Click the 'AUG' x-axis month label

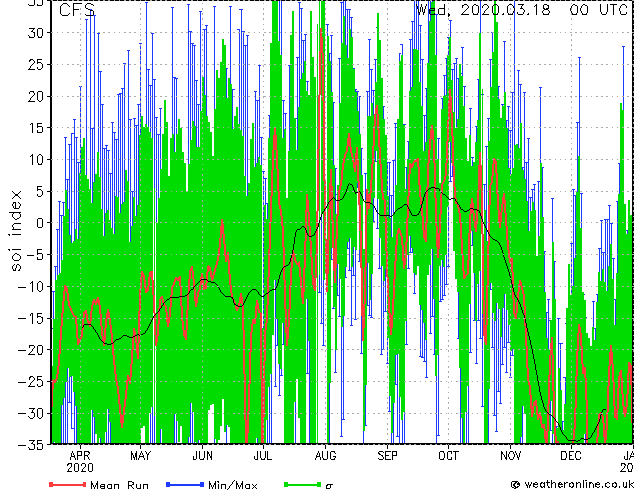pyautogui.click(x=325, y=456)
